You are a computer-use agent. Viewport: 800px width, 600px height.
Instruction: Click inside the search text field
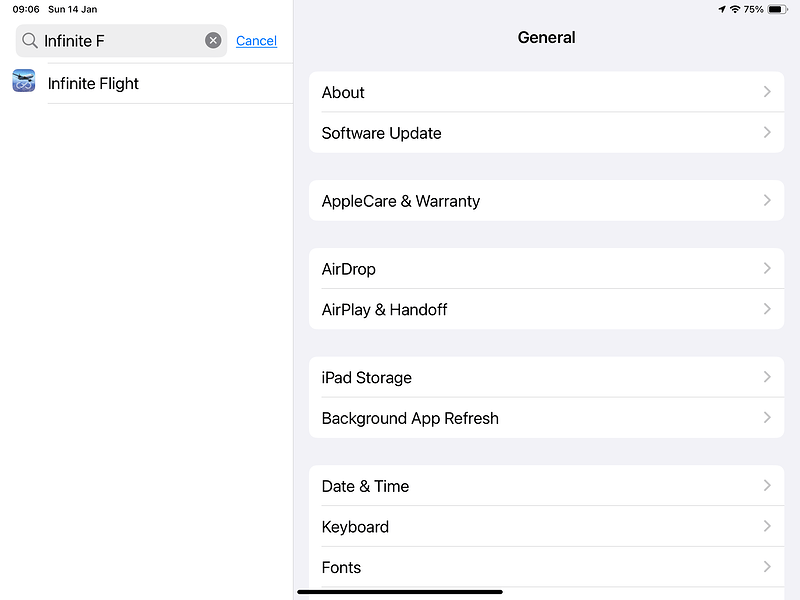click(x=120, y=41)
